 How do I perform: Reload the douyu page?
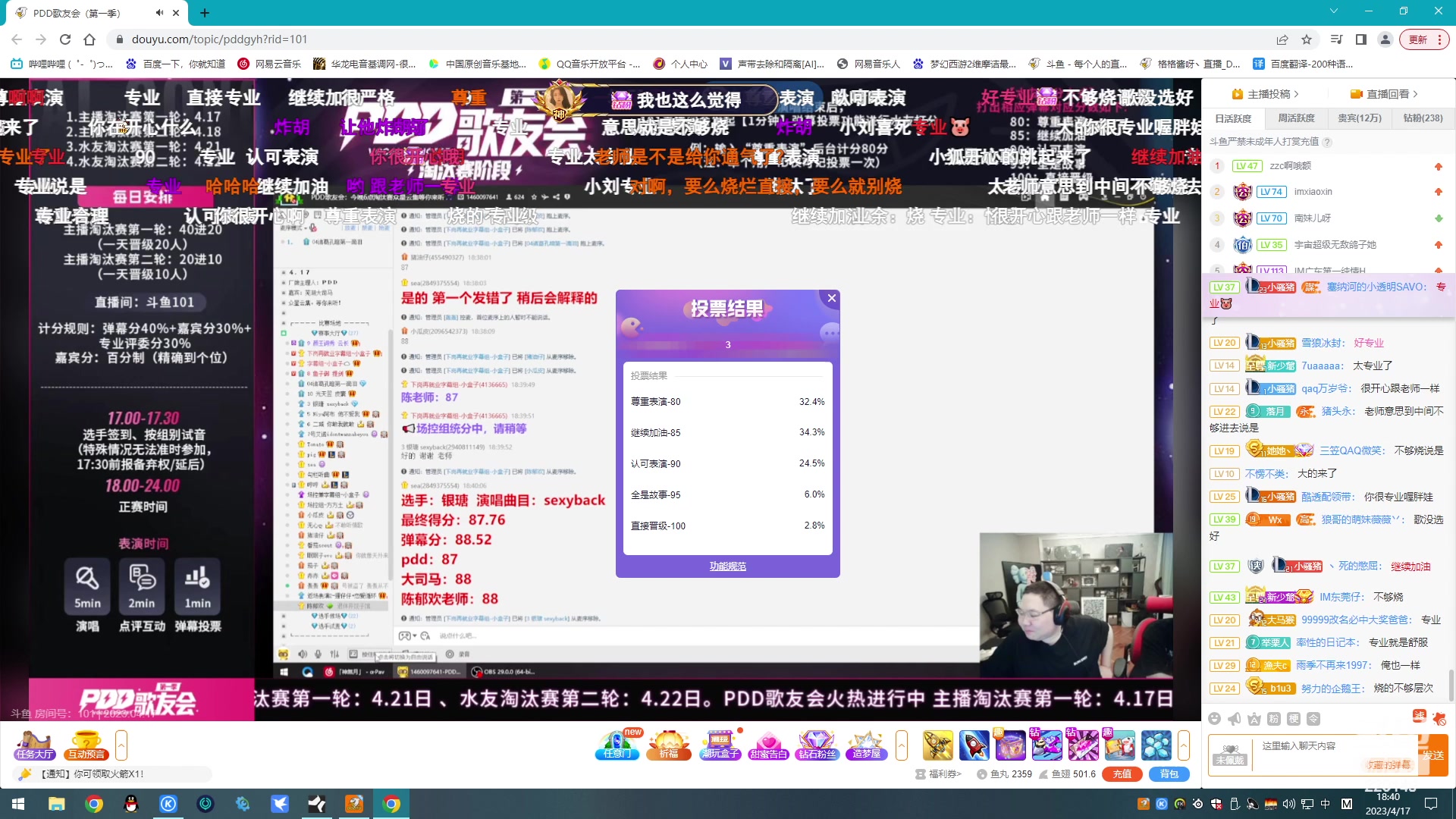point(65,39)
